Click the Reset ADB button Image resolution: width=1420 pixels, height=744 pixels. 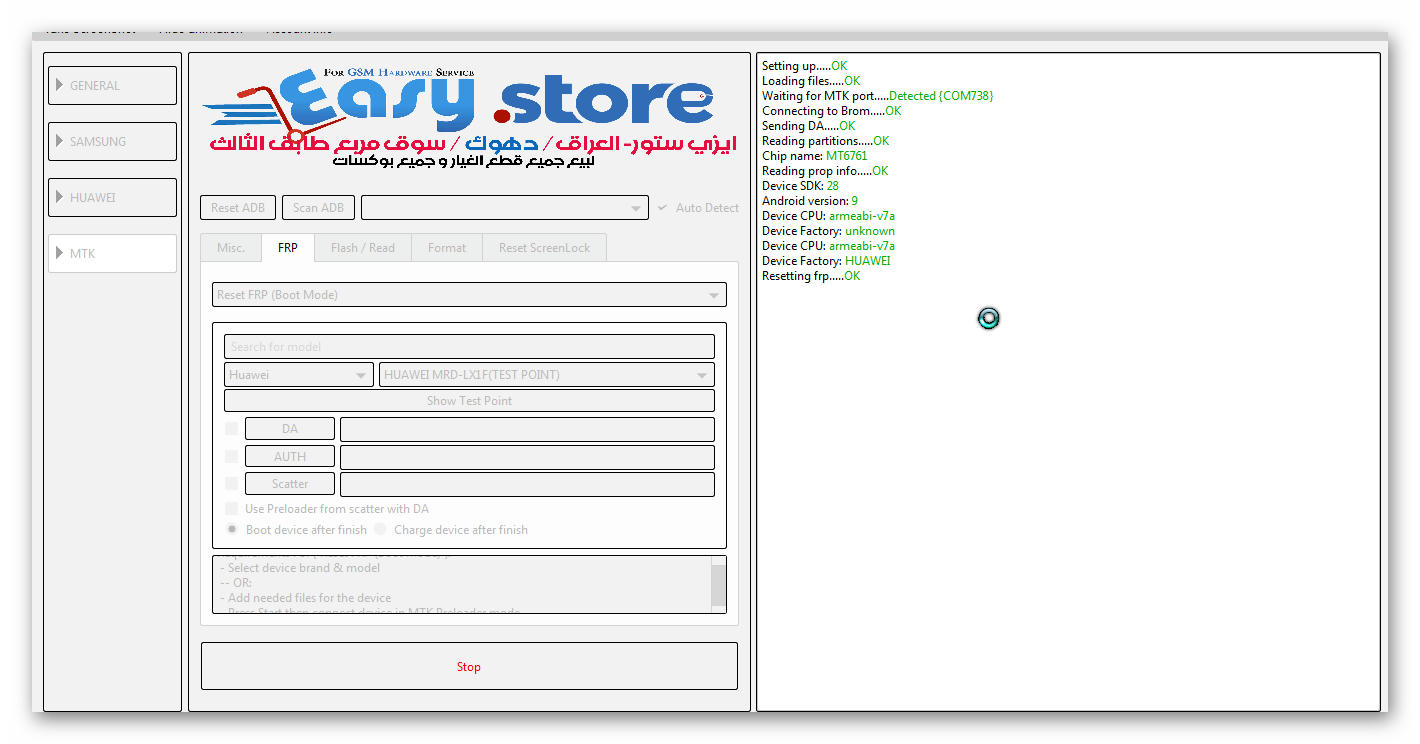tap(238, 208)
